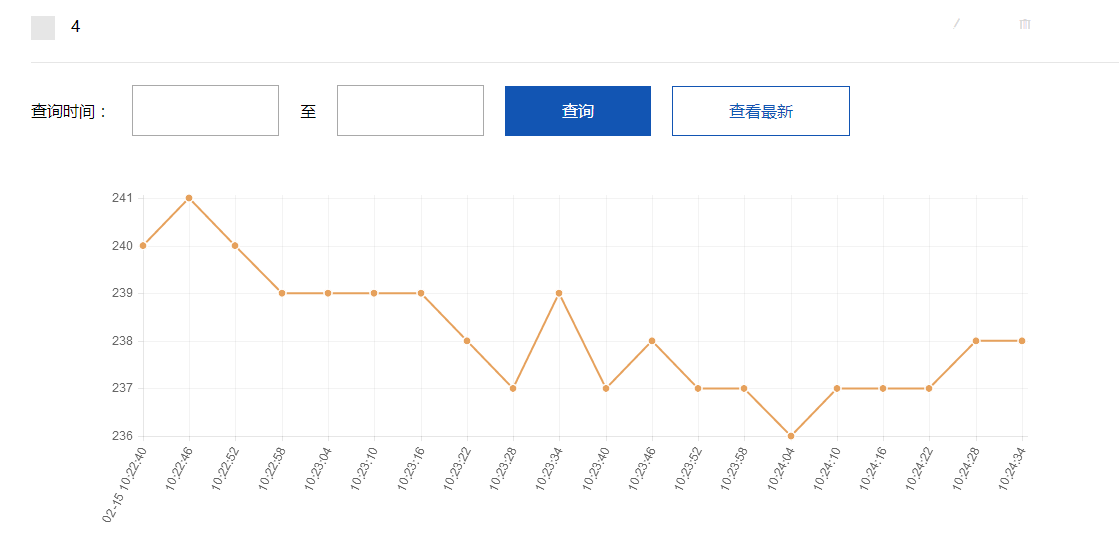1119x537 pixels.
Task: Focus the start query time field
Action: point(205,110)
